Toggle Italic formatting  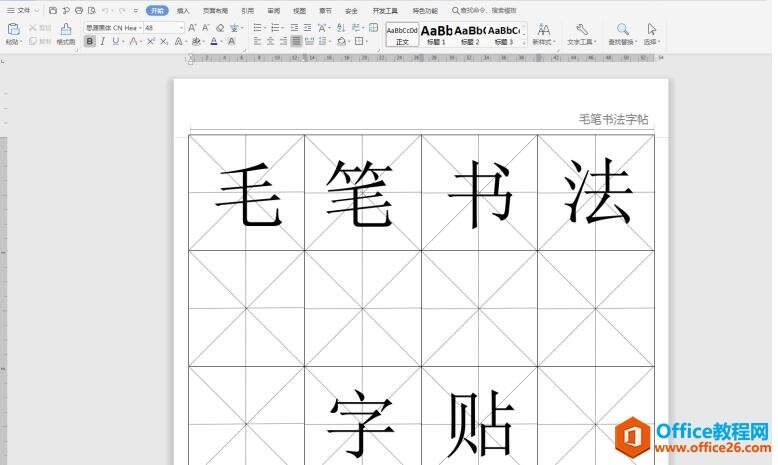103,42
